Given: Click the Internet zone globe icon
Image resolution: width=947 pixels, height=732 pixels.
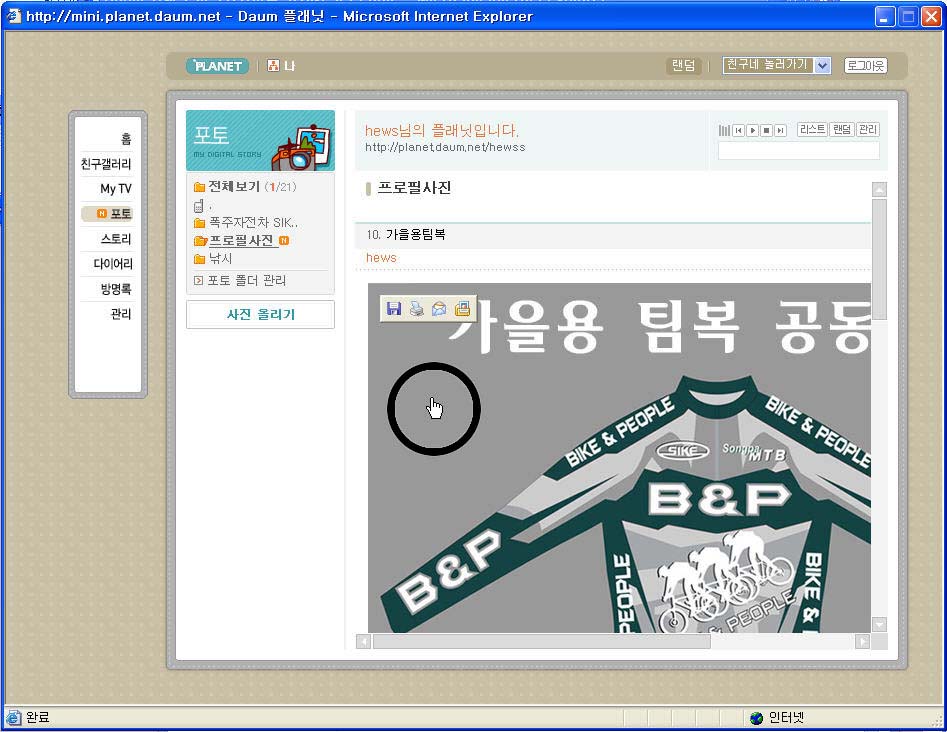Looking at the screenshot, I should tap(756, 718).
